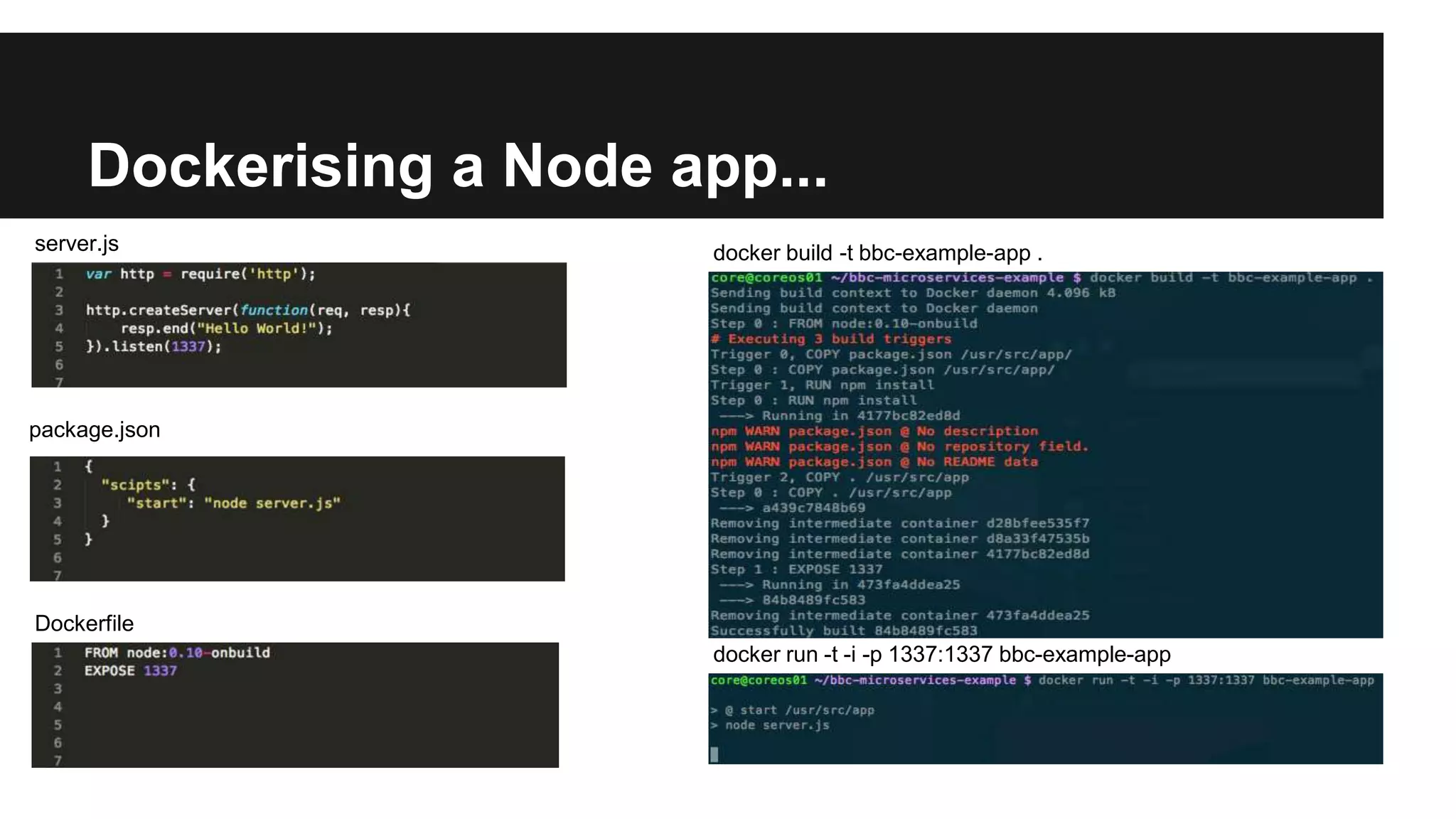Click the 'package.json' heading label
The height and width of the screenshot is (819, 1456).
[95, 430]
